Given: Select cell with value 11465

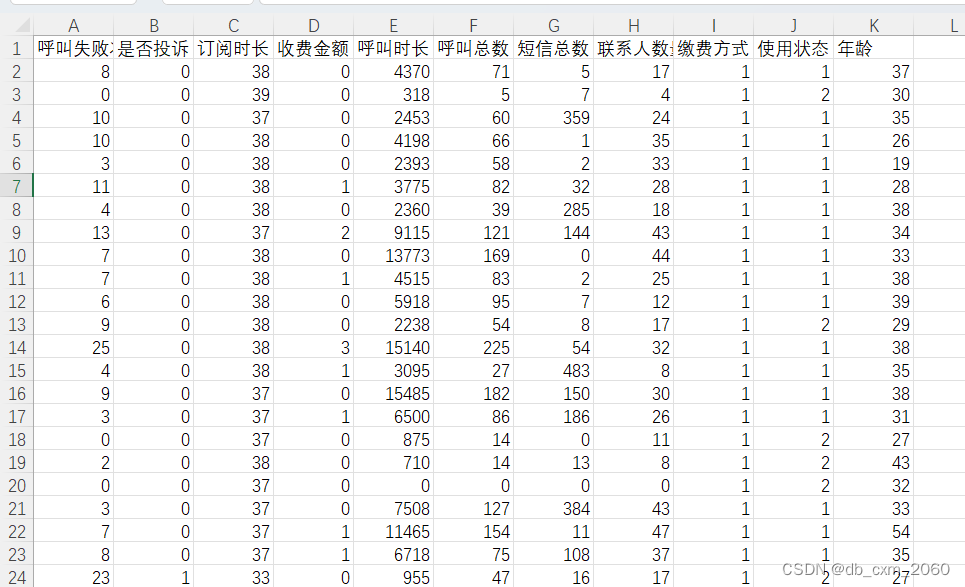Looking at the screenshot, I should pos(393,532).
